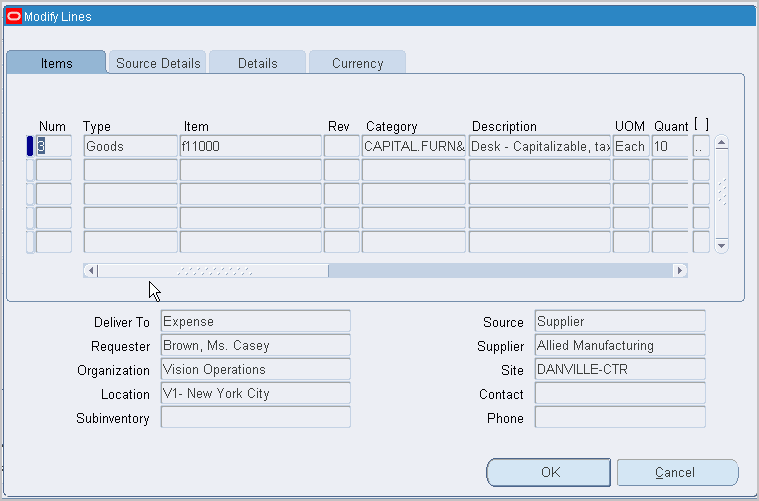Switch to the Source Details tab
The image size is (759, 501).
click(158, 63)
